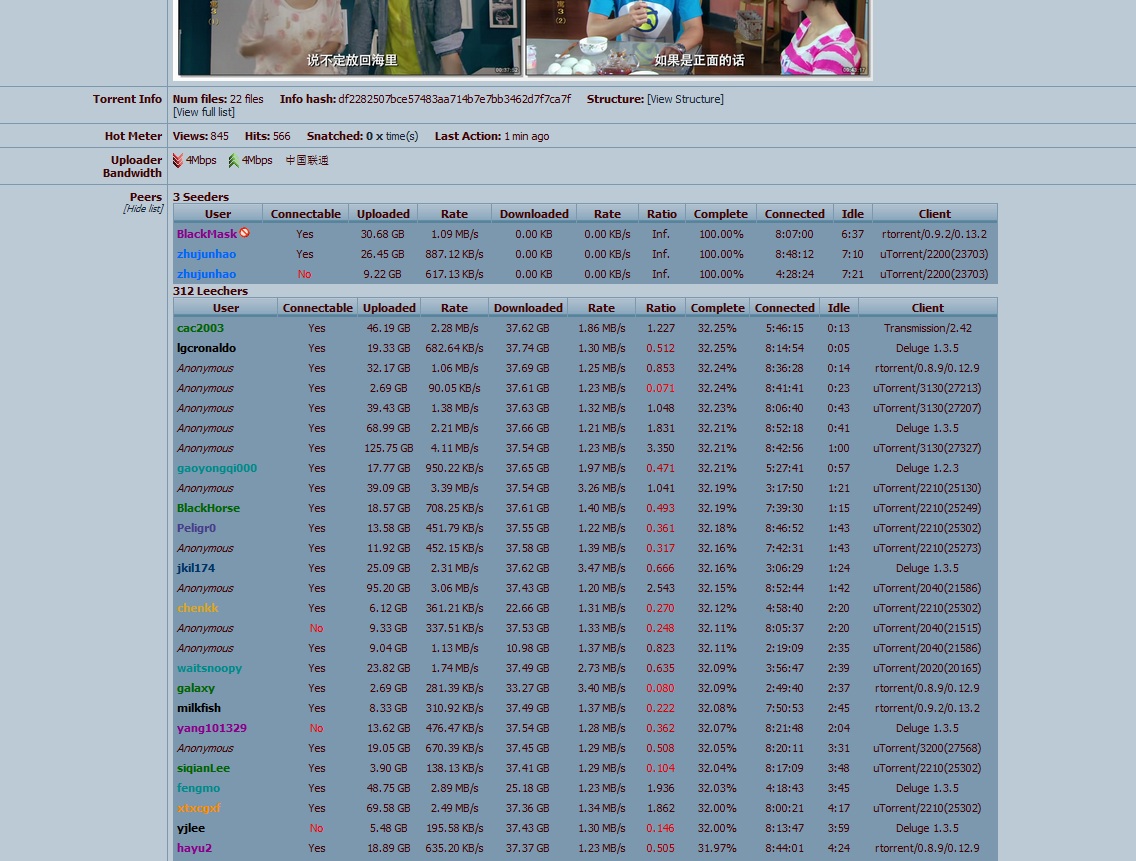Open the yjlee user profile
This screenshot has height=861, width=1136.
click(x=191, y=828)
